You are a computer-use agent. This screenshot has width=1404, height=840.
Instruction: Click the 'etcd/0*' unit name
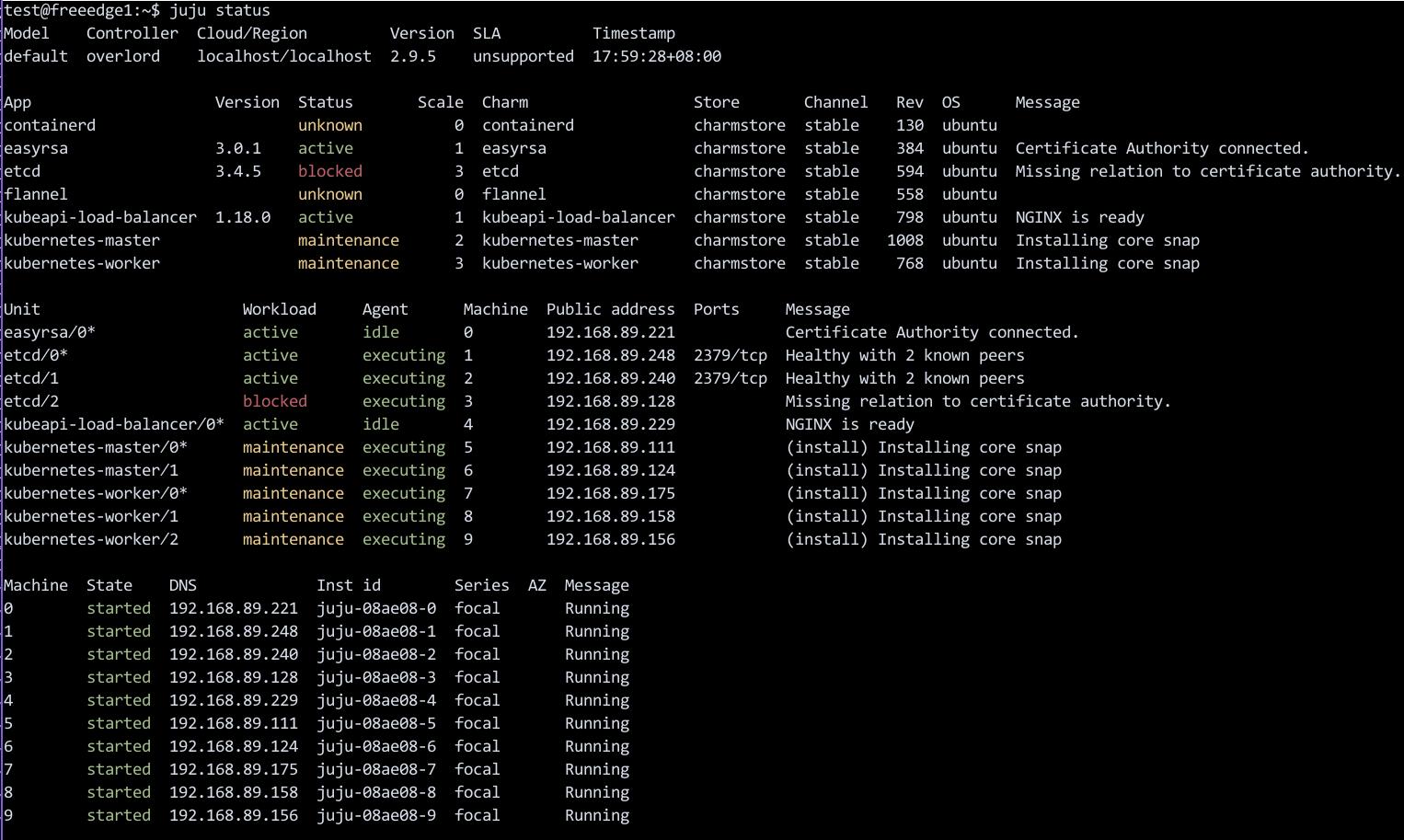coord(36,355)
